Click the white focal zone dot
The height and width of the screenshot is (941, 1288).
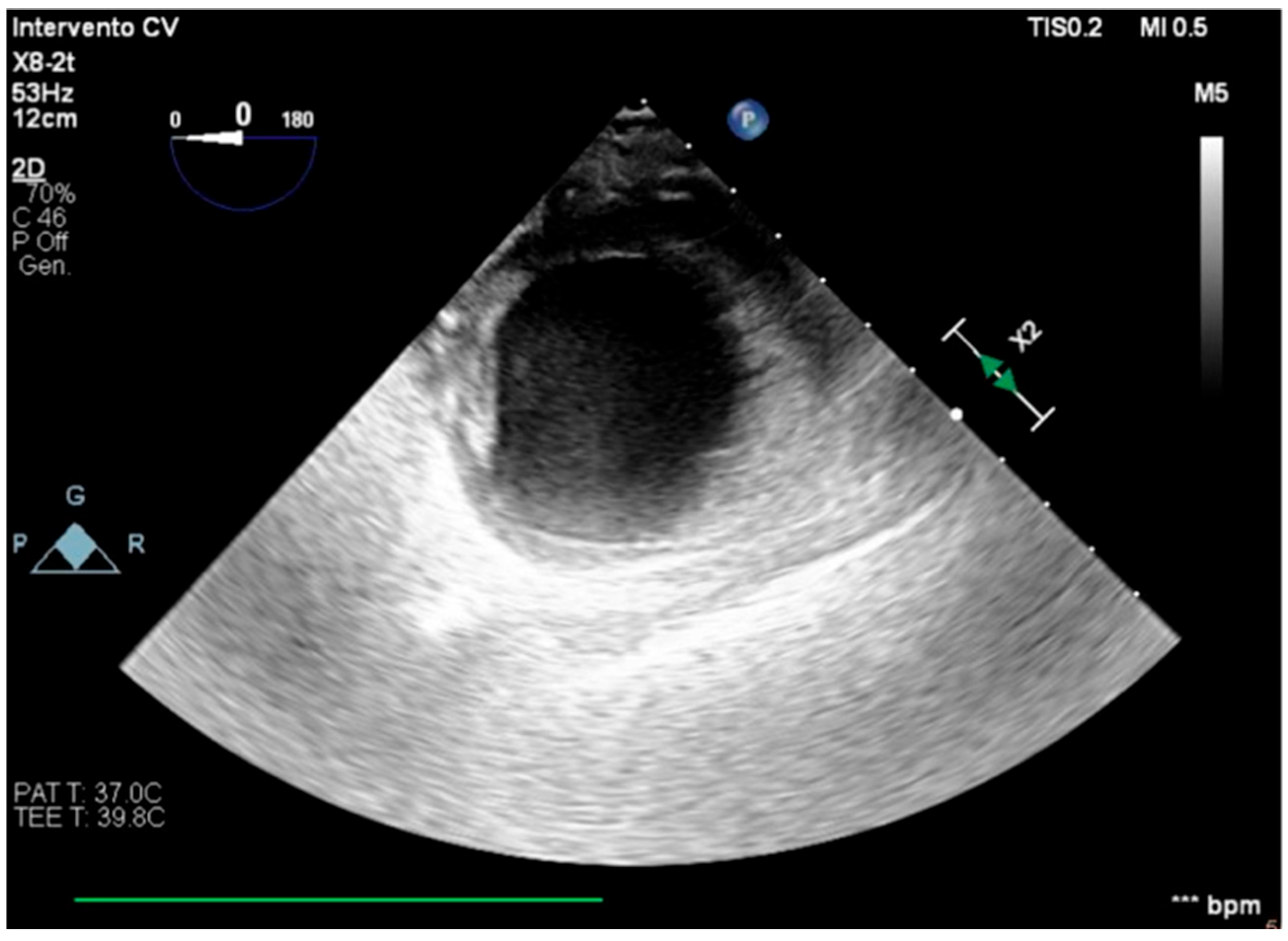coord(957,414)
